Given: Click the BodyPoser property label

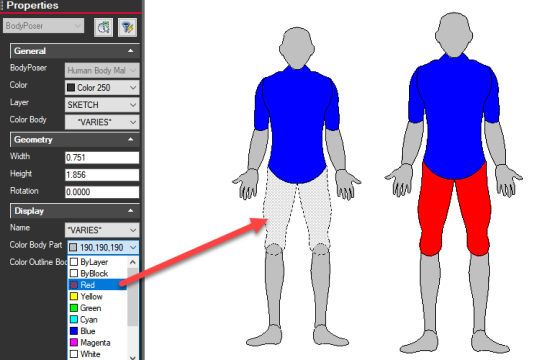Looking at the screenshot, I should (28, 68).
